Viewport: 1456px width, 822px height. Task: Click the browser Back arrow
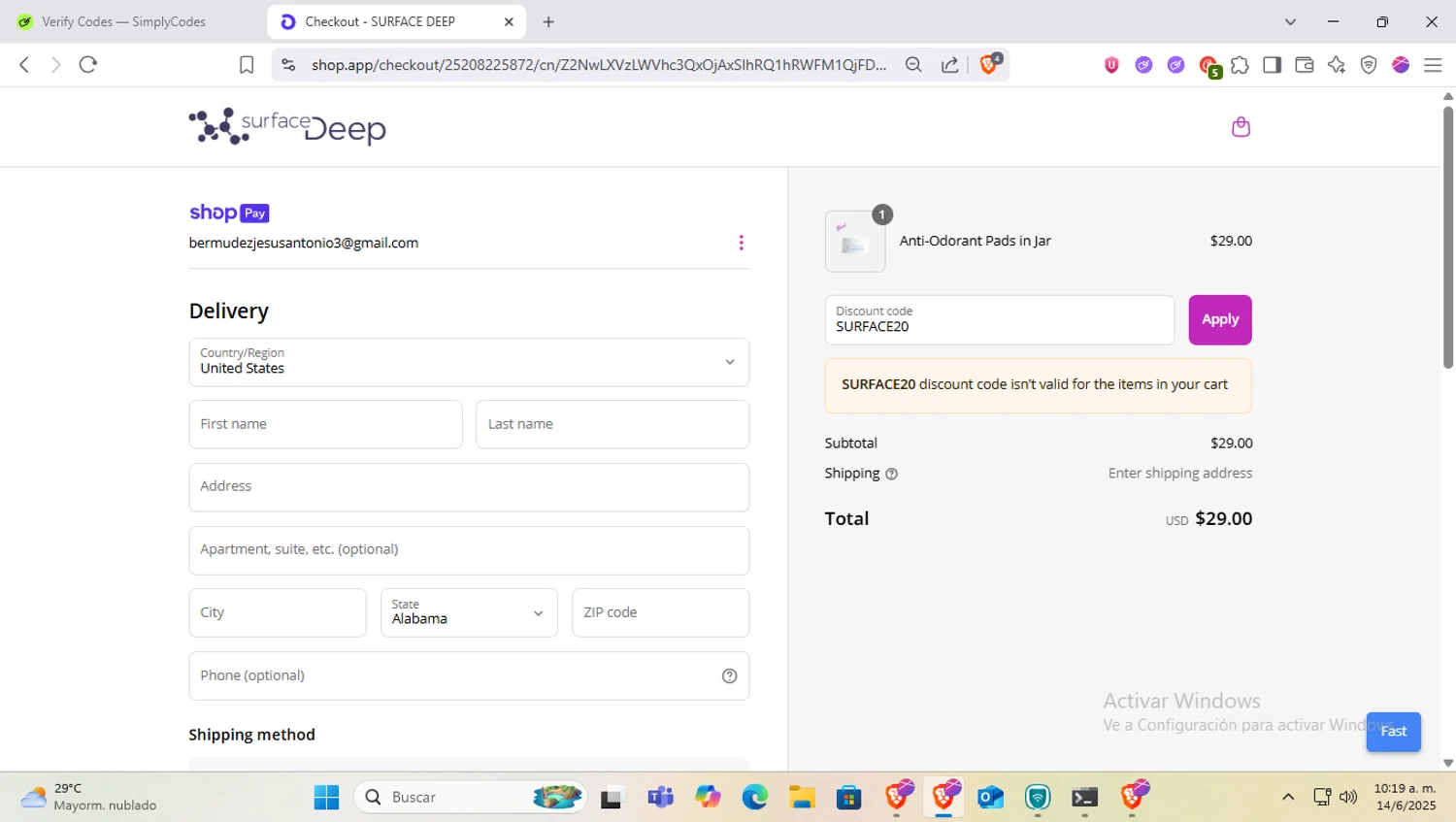click(24, 65)
